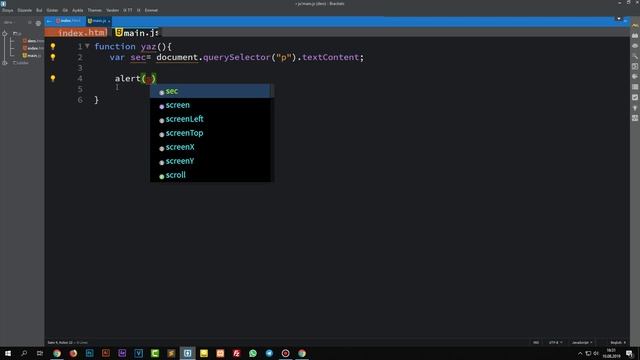The width and height of the screenshot is (640, 360).
Task: Choose 'screenY' from the autocomplete list
Action: click(x=210, y=161)
